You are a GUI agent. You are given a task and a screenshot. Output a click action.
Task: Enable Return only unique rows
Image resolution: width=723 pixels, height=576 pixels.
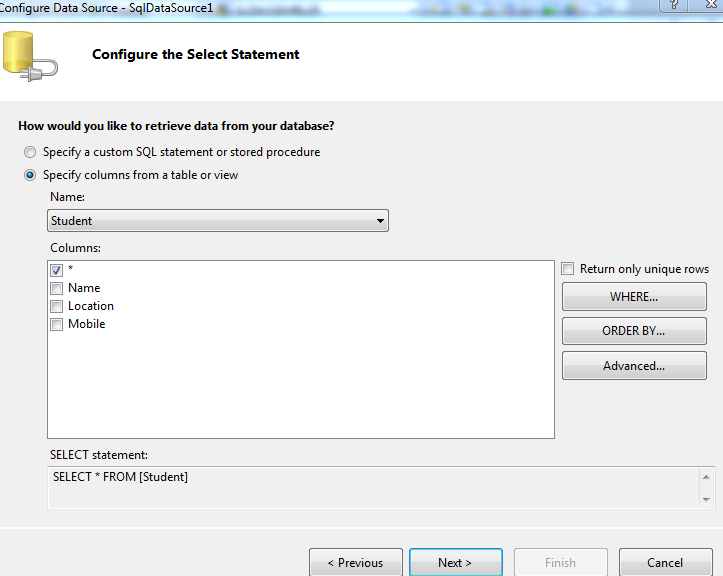click(x=568, y=268)
